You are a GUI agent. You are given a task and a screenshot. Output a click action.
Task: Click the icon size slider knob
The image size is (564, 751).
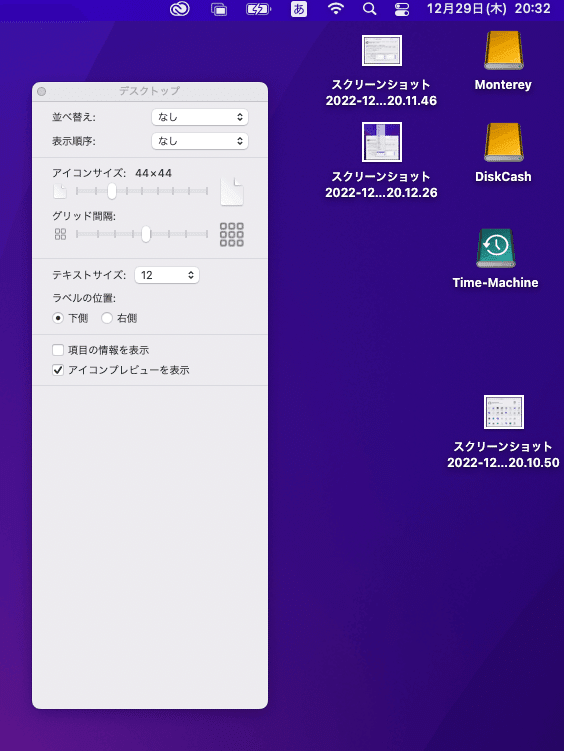pyautogui.click(x=112, y=191)
